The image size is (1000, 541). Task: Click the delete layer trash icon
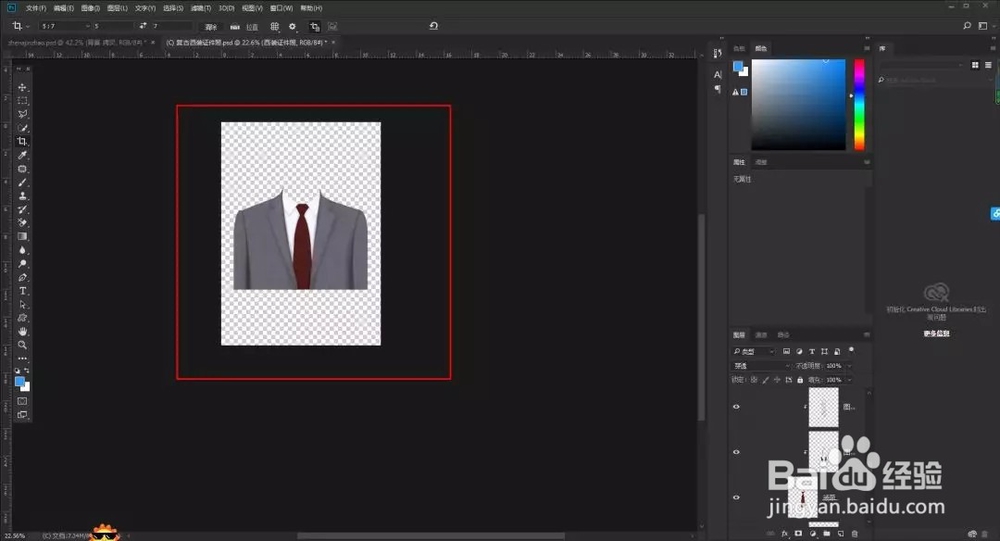pyautogui.click(x=855, y=534)
